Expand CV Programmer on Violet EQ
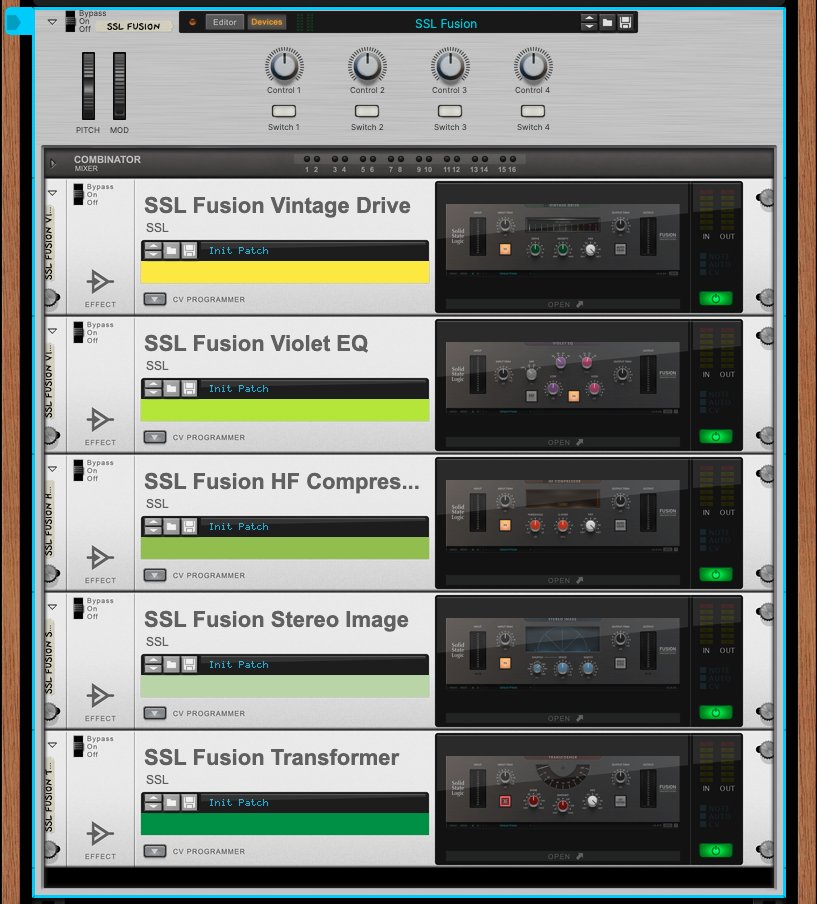Image resolution: width=817 pixels, height=904 pixels. (155, 437)
